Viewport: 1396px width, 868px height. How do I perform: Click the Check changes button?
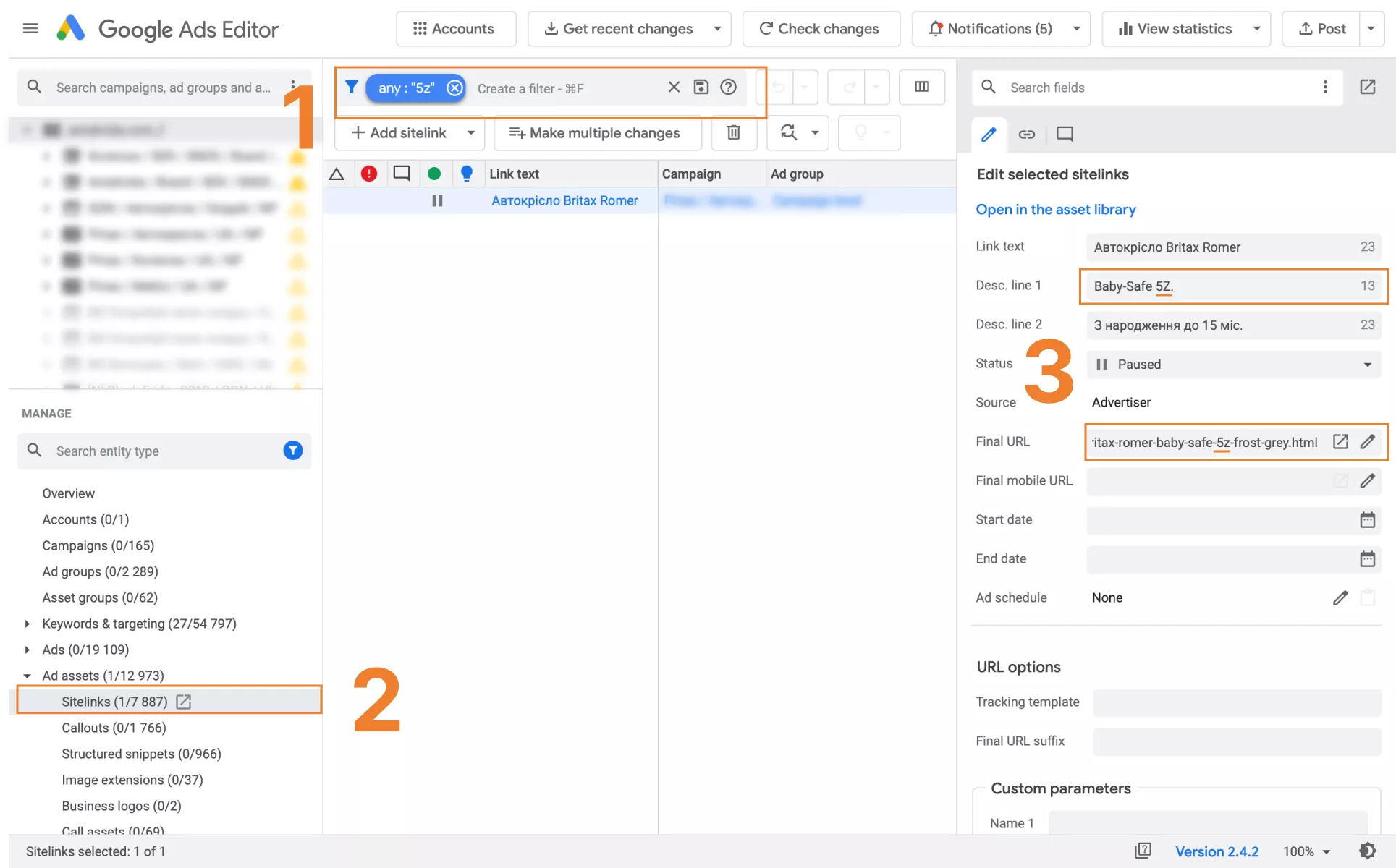(x=821, y=29)
